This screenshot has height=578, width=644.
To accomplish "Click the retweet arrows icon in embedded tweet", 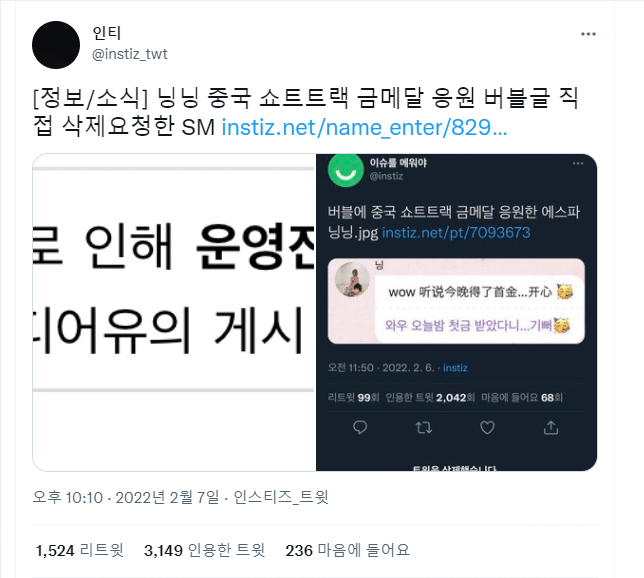I will tap(423, 428).
